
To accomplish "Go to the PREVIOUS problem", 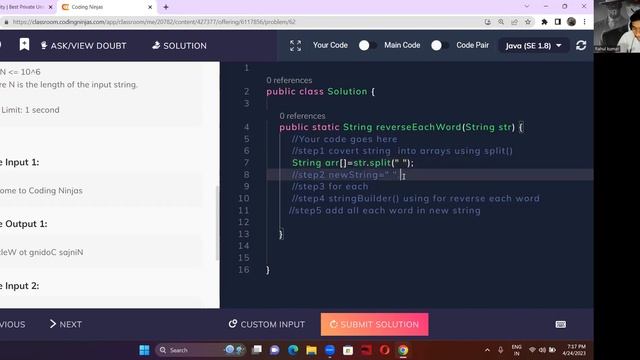I will point(13,324).
